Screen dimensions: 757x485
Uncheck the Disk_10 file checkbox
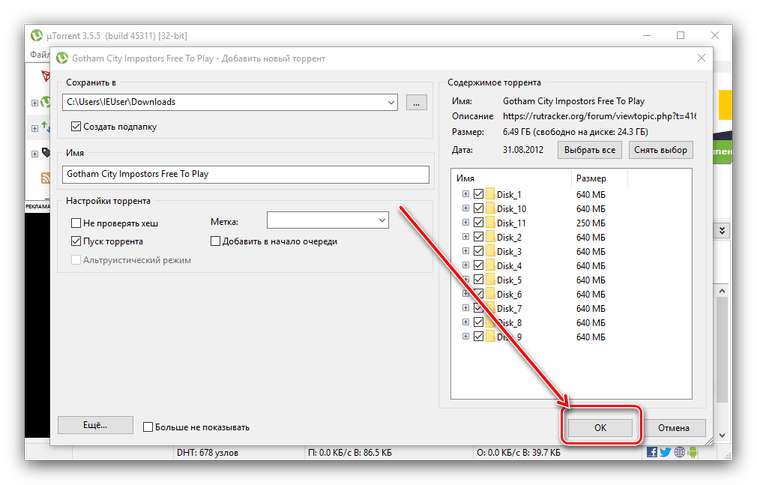click(478, 209)
